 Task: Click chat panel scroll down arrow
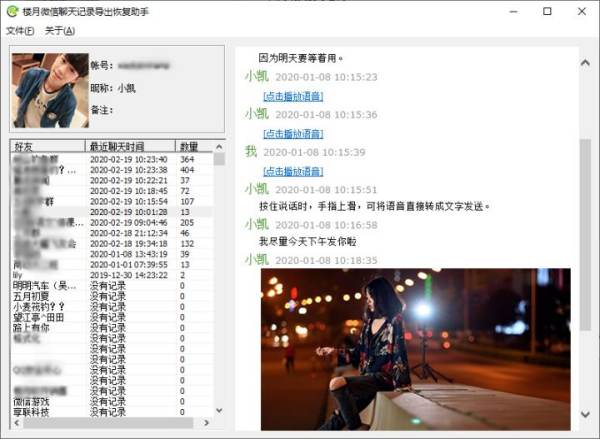(x=586, y=423)
